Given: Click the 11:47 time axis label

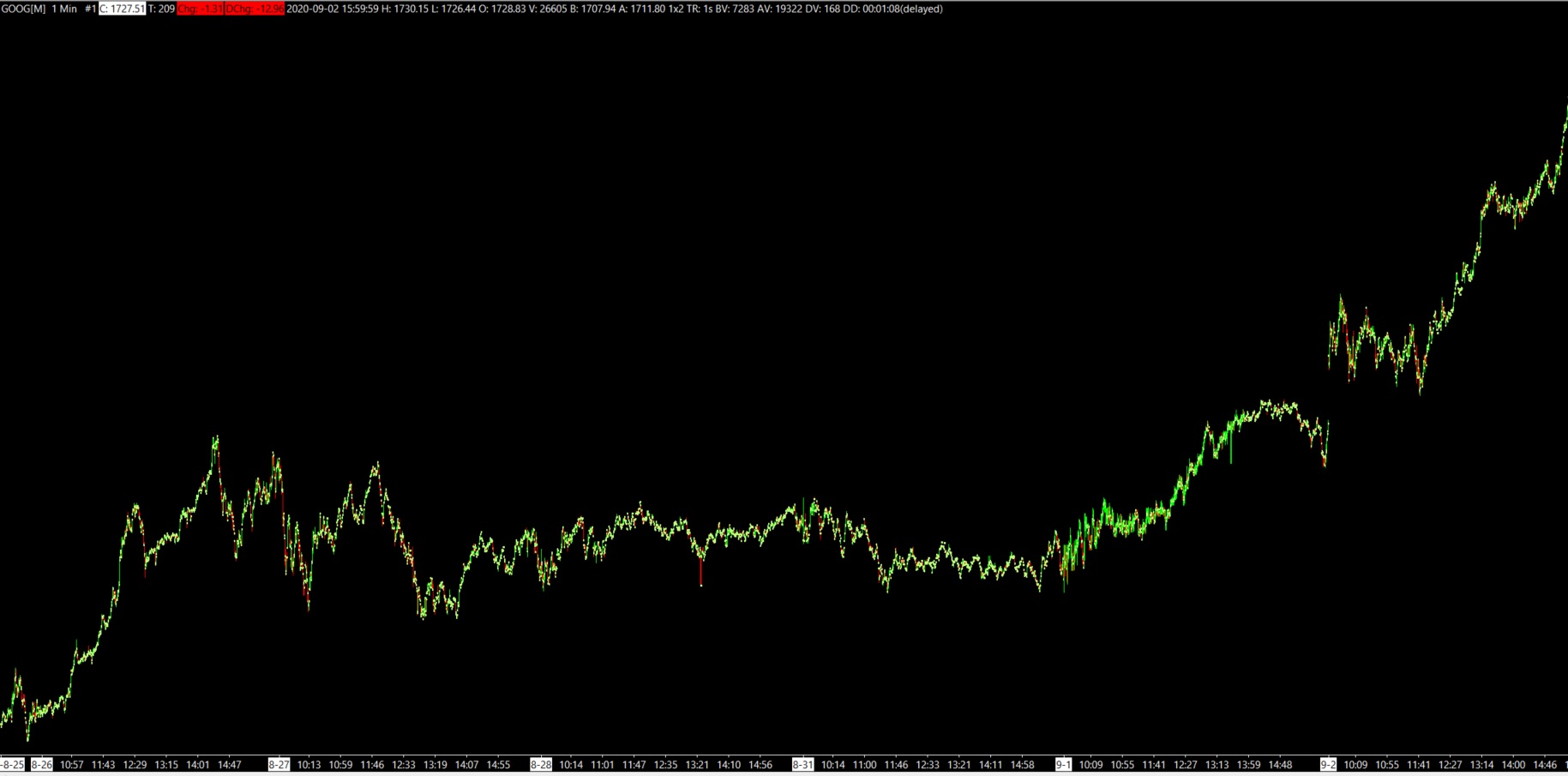Looking at the screenshot, I should pos(634,765).
